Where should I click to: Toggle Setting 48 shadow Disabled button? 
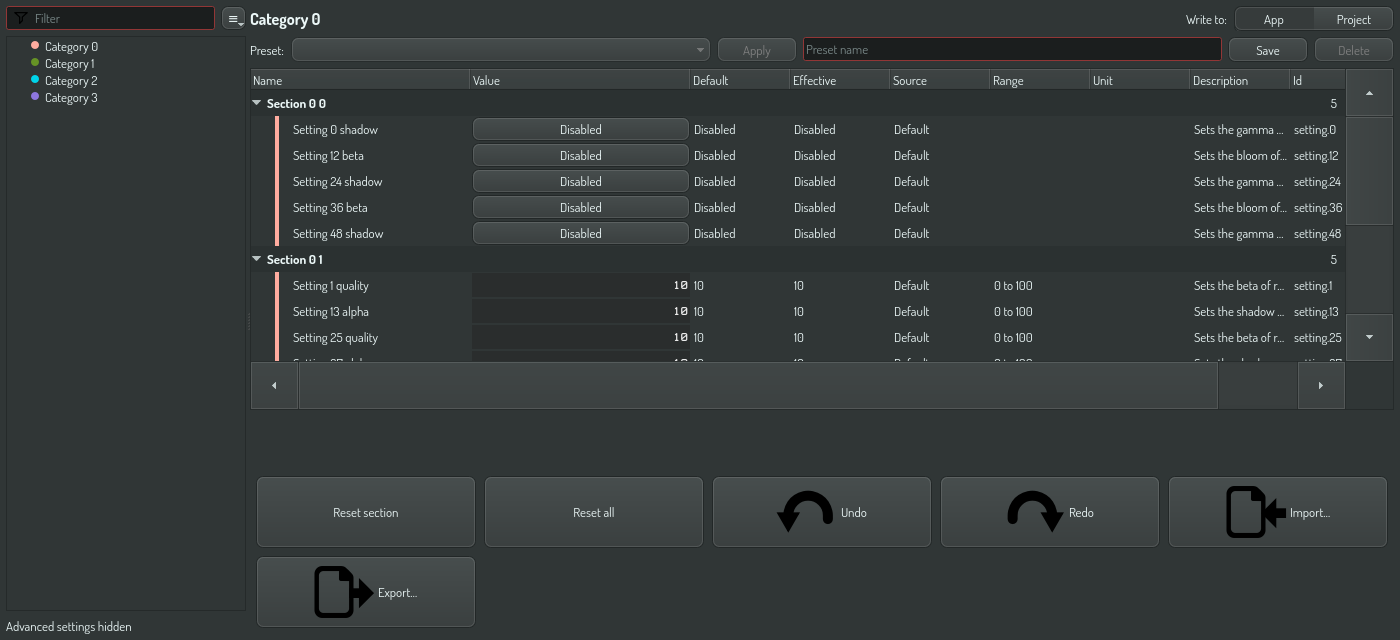point(580,233)
